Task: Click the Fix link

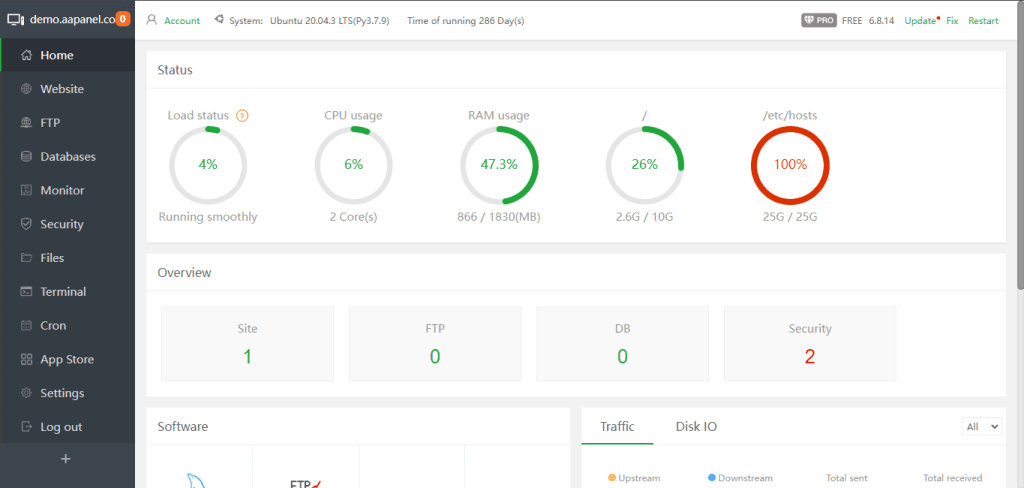Action: (952, 20)
